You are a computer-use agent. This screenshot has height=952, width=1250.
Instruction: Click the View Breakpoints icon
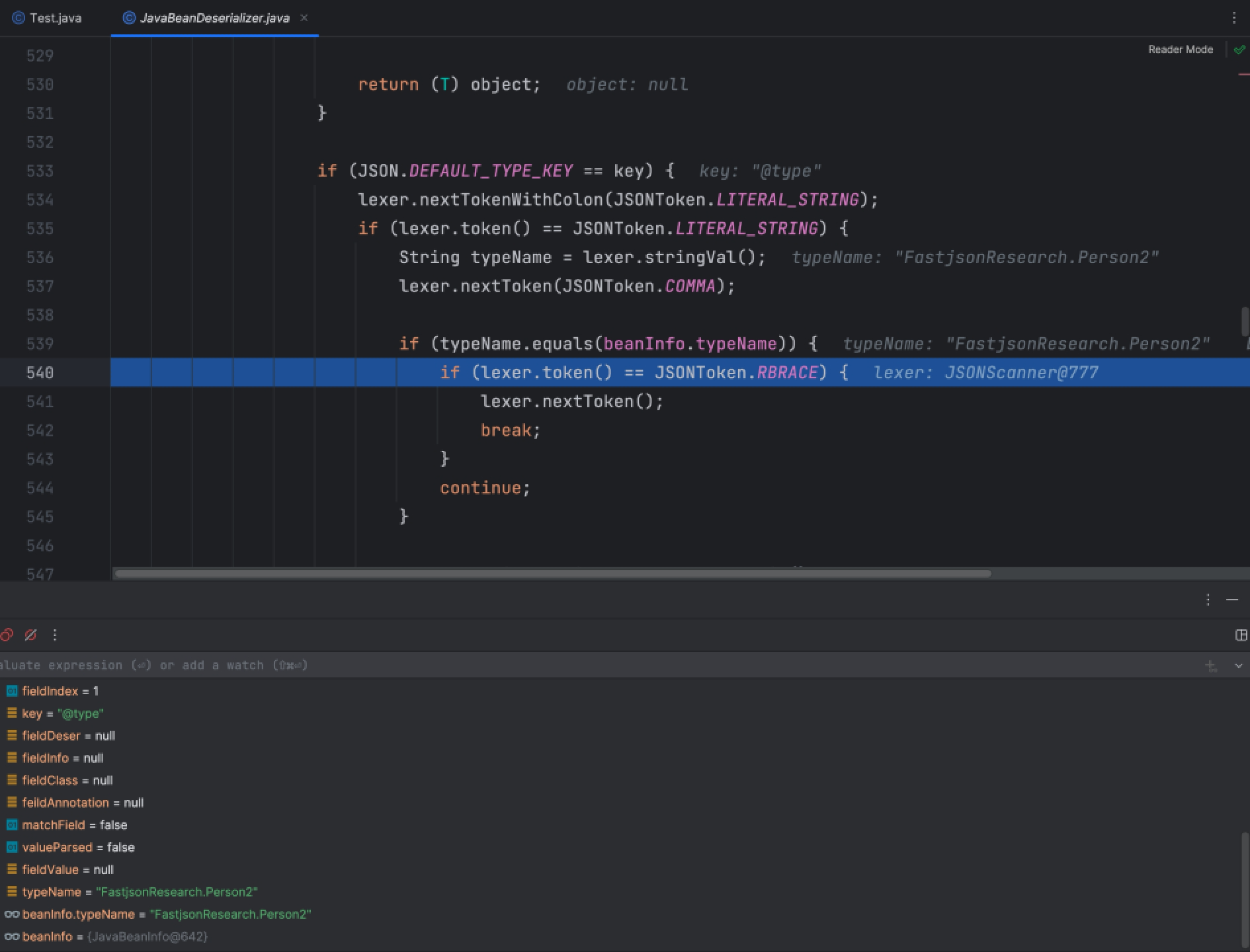click(7, 635)
